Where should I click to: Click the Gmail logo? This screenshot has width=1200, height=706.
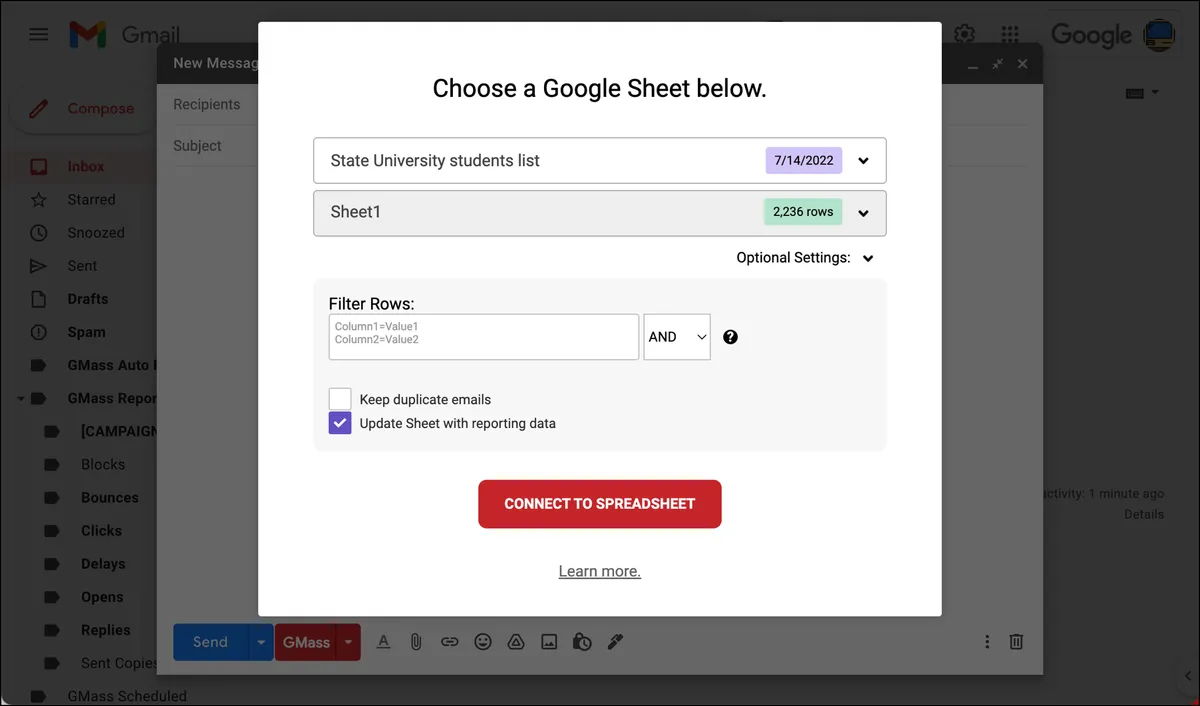124,35
